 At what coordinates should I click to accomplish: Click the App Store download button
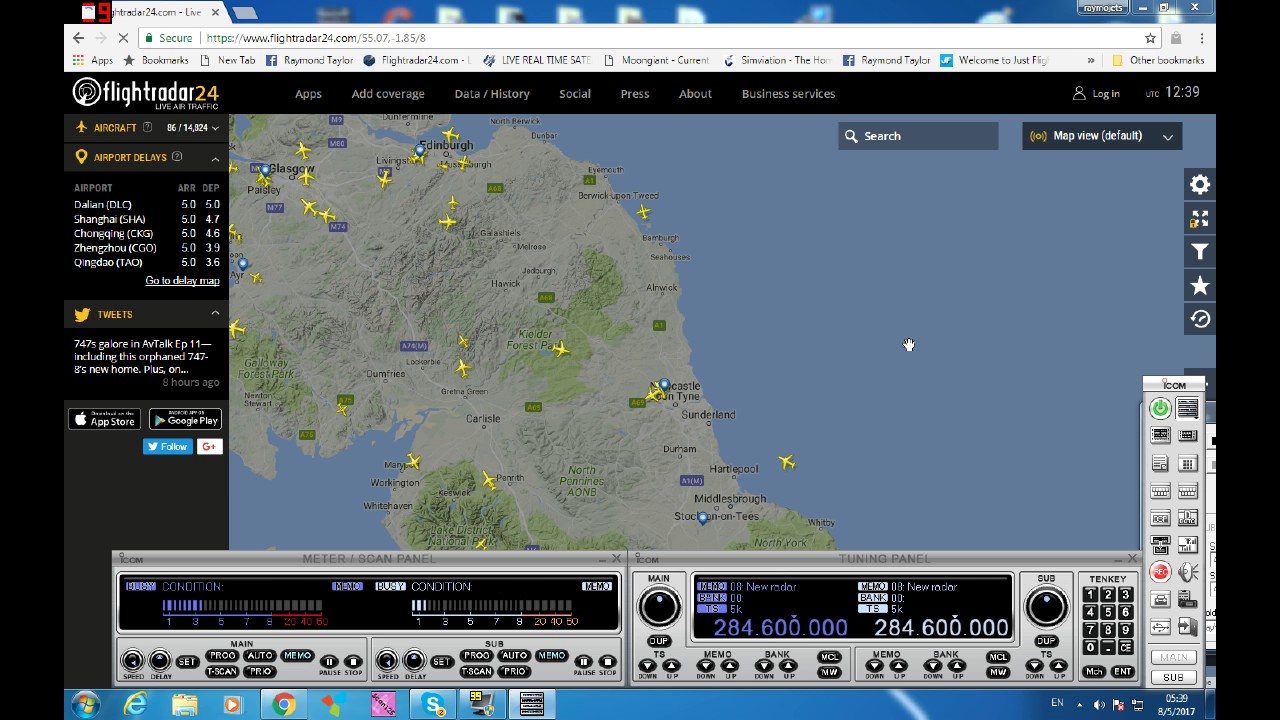click(105, 419)
